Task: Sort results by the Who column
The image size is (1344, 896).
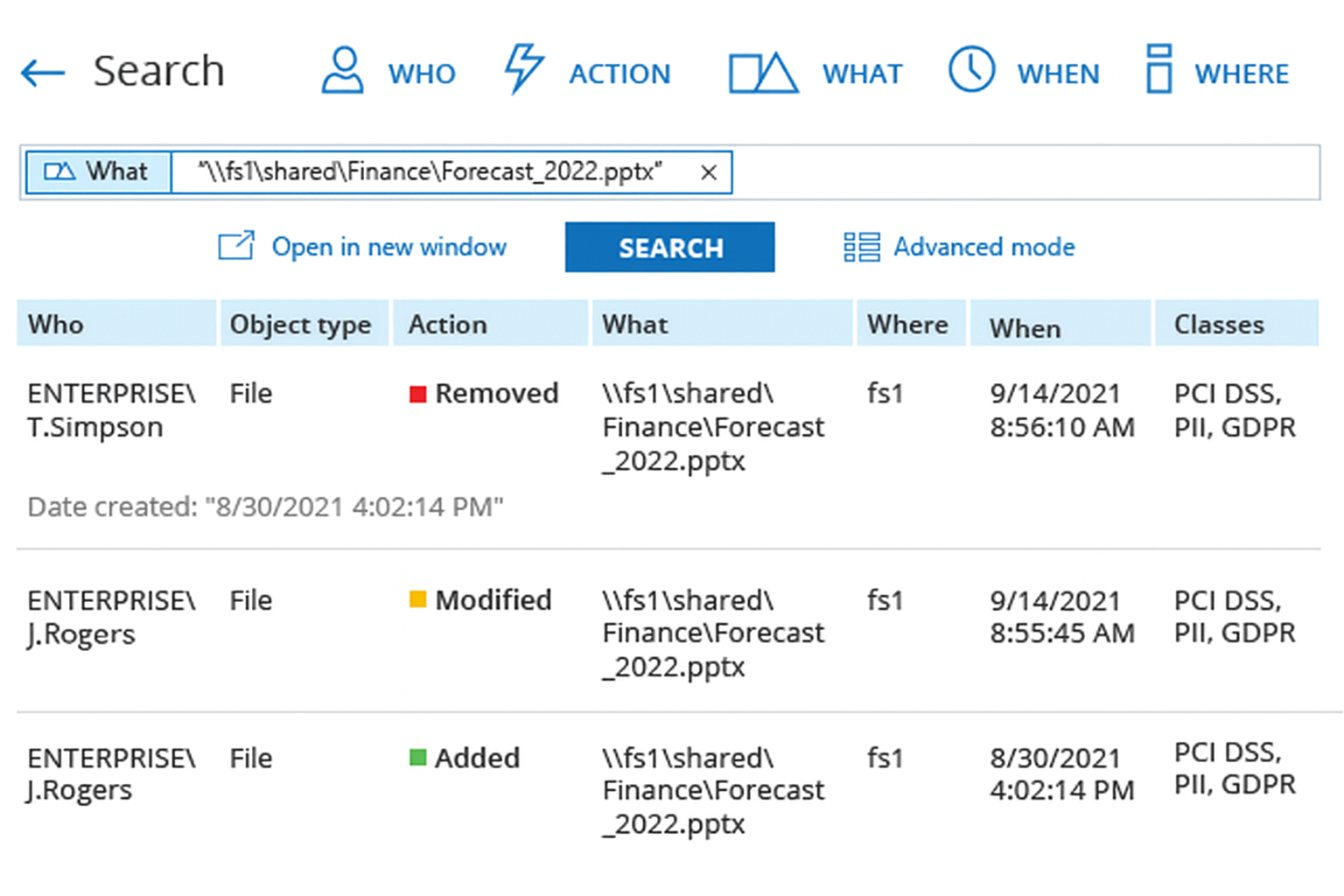Action: tap(55, 324)
